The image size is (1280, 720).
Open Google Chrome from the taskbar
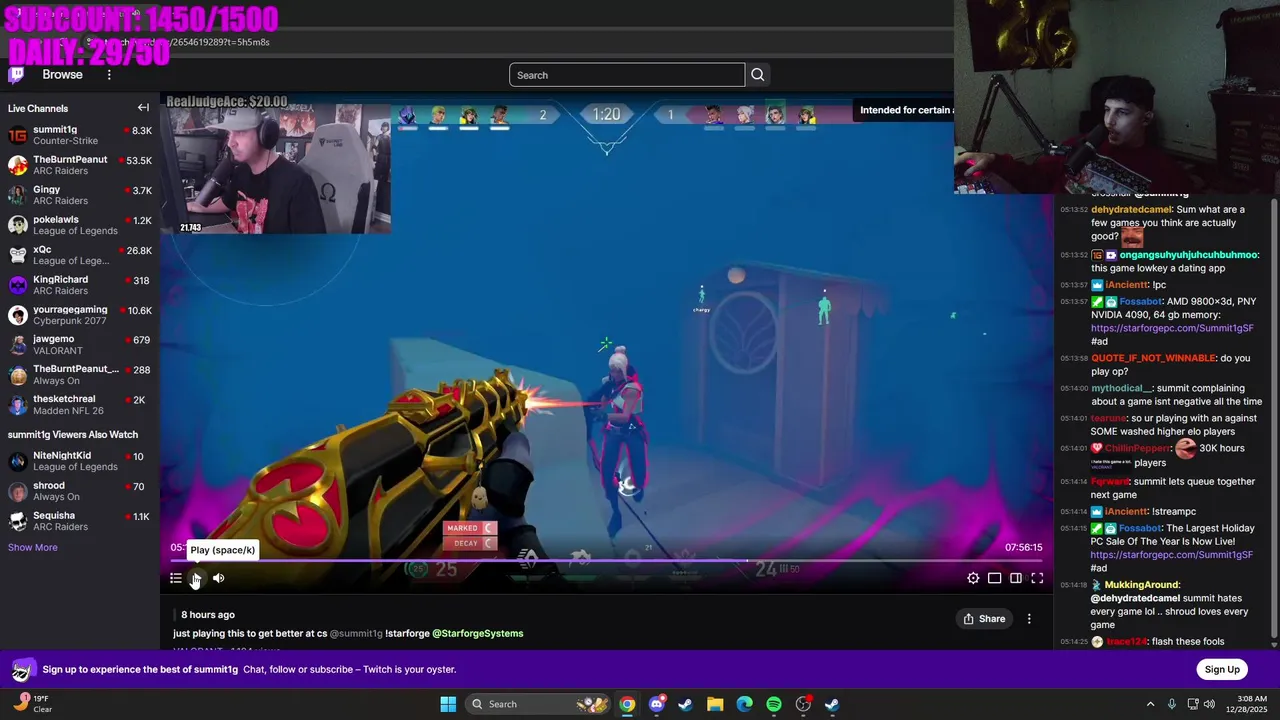coord(627,704)
